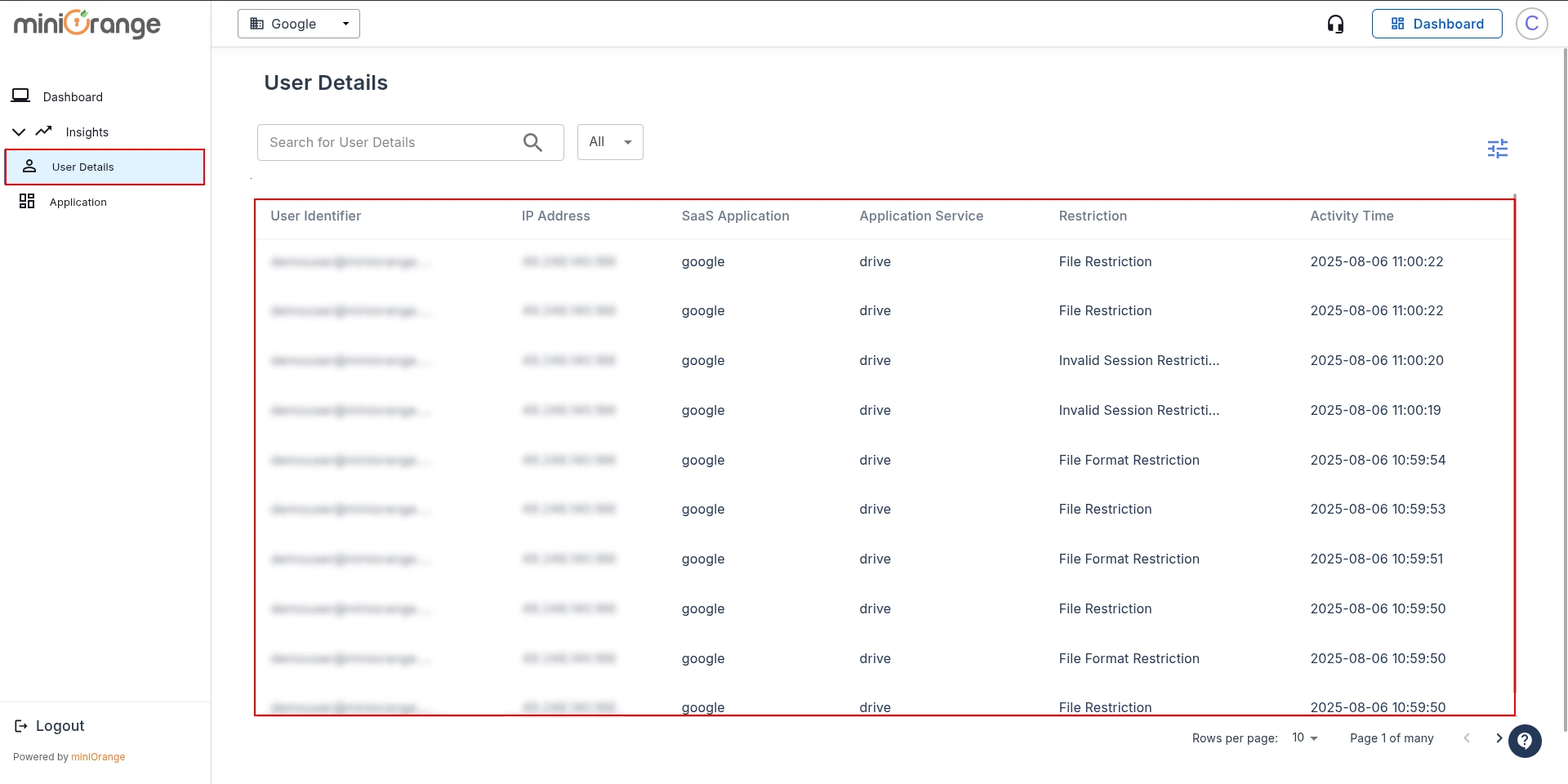The width and height of the screenshot is (1568, 784).
Task: Click the Restriction column header
Action: [x=1093, y=216]
